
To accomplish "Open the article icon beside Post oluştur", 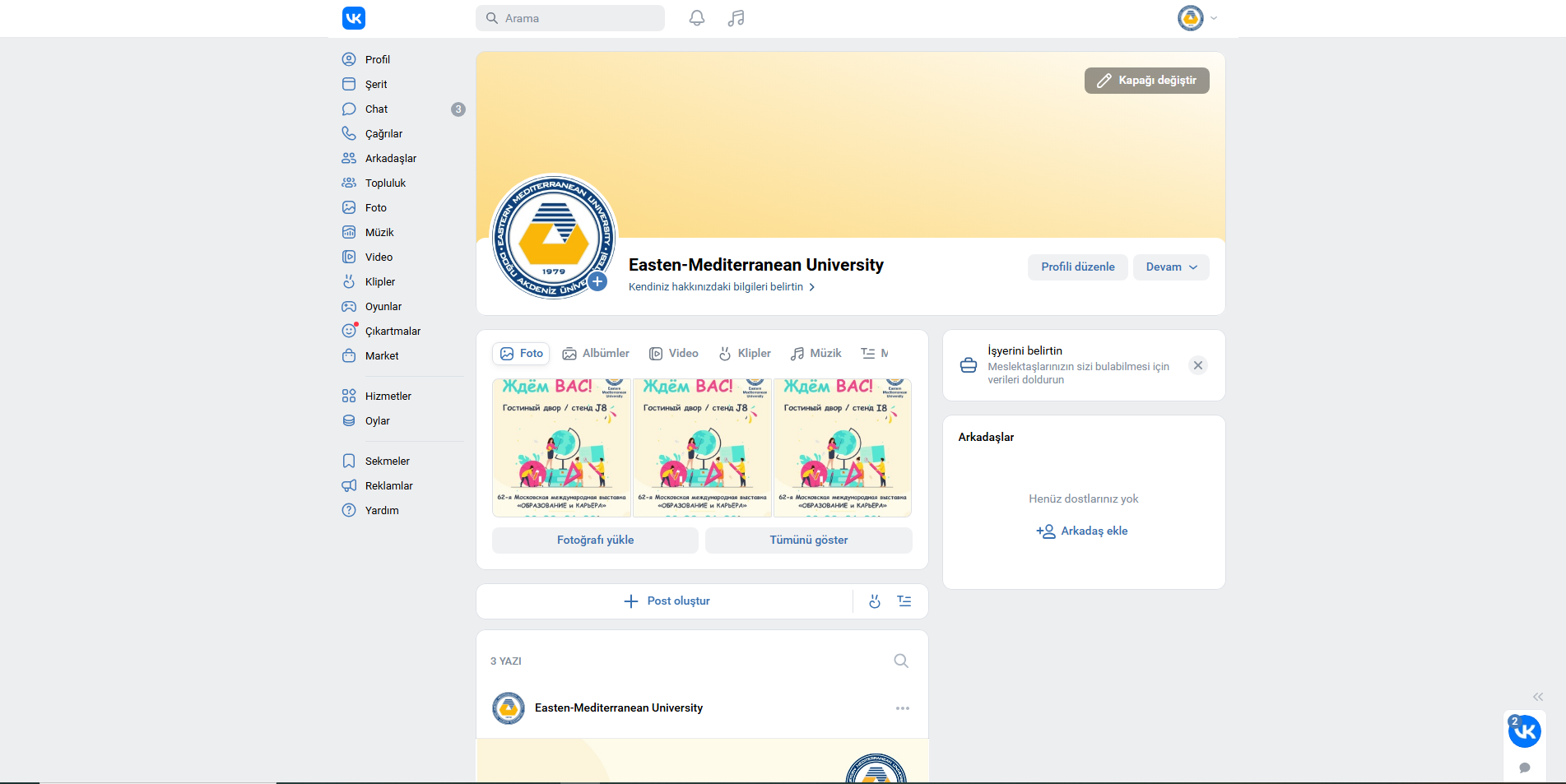I will (904, 601).
